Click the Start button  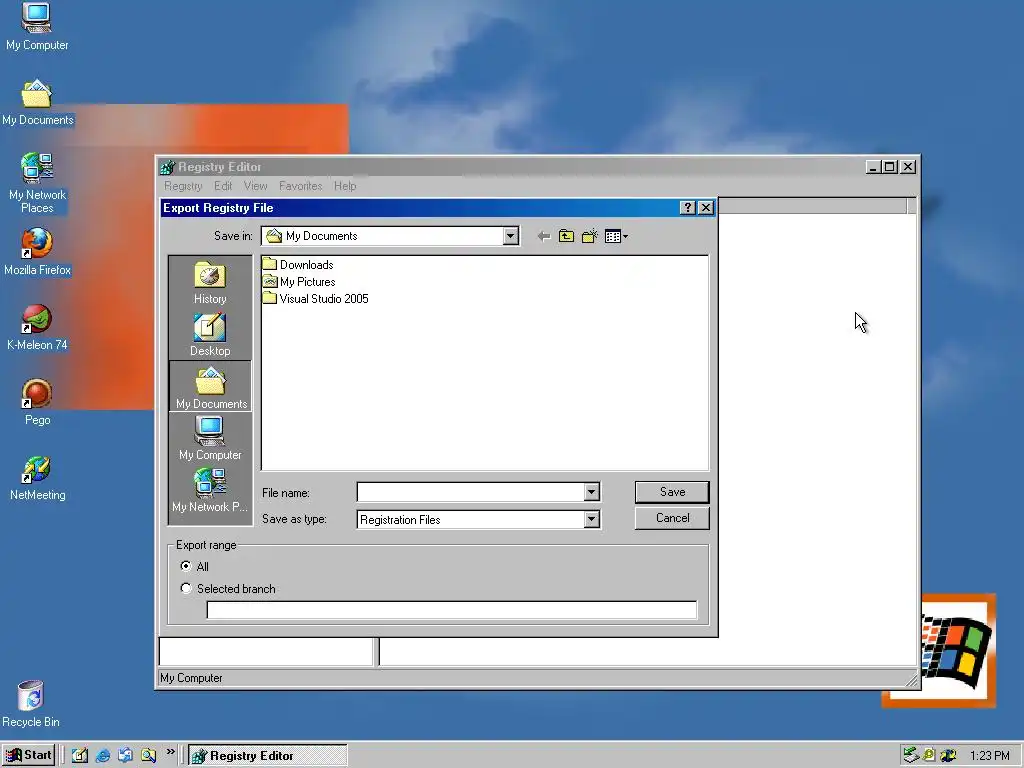(x=28, y=756)
